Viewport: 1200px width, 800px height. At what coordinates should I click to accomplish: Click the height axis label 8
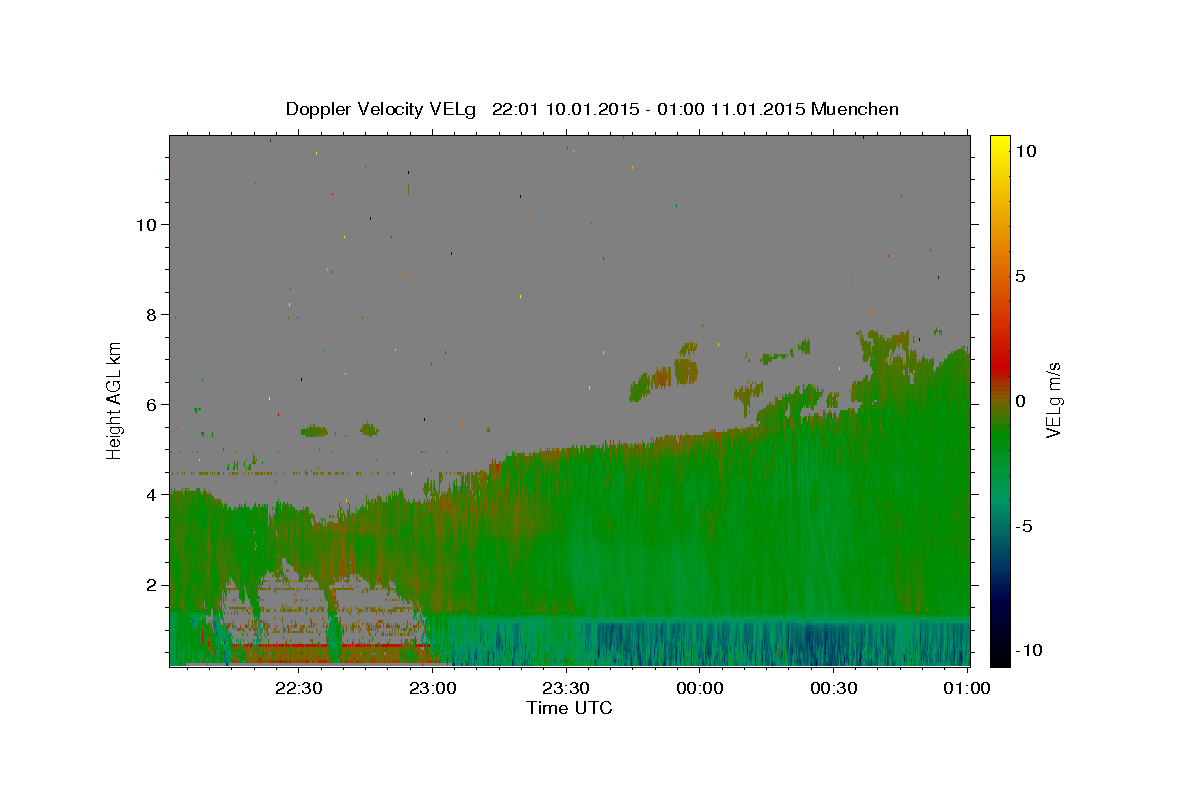(152, 314)
